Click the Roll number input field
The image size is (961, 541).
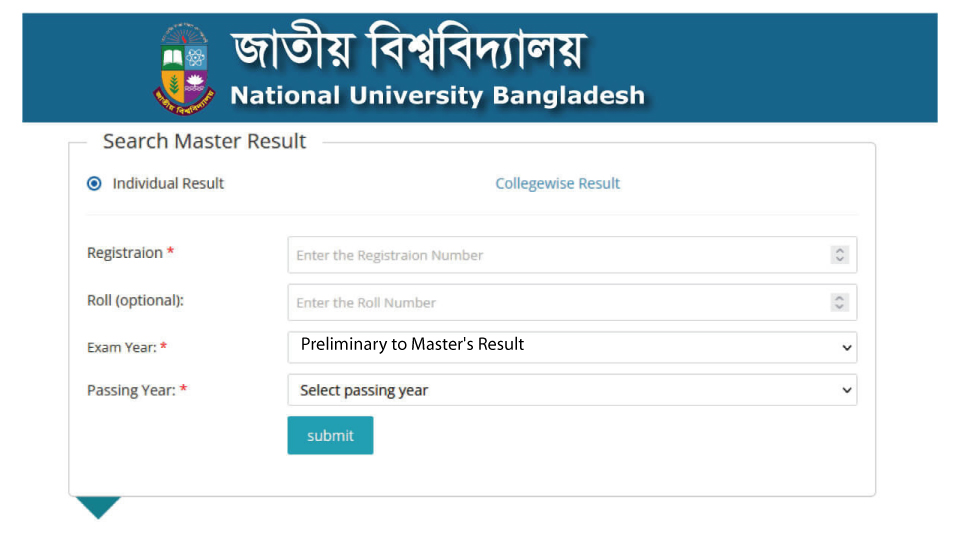pyautogui.click(x=572, y=302)
